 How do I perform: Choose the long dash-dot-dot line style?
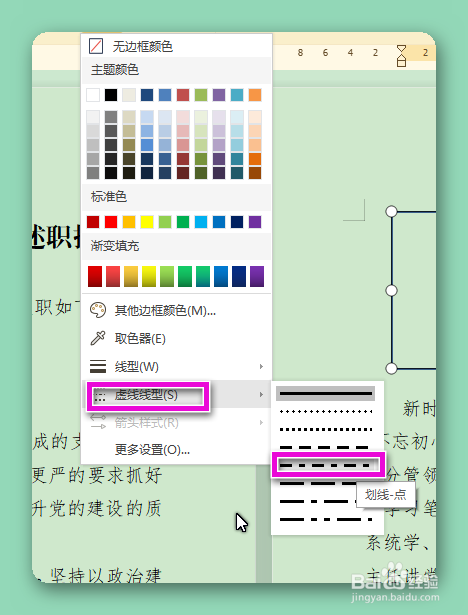coord(326,519)
